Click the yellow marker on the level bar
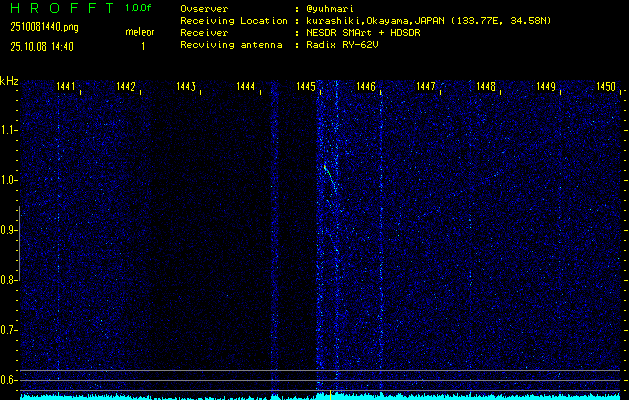 tap(330, 395)
